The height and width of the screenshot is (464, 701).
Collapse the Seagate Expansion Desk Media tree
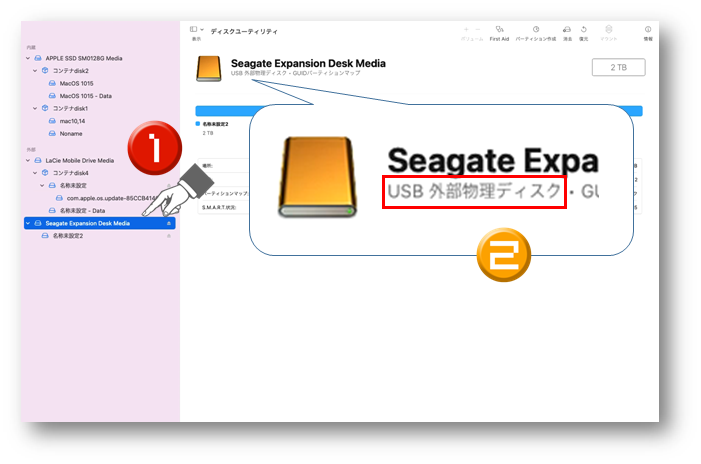(28, 223)
